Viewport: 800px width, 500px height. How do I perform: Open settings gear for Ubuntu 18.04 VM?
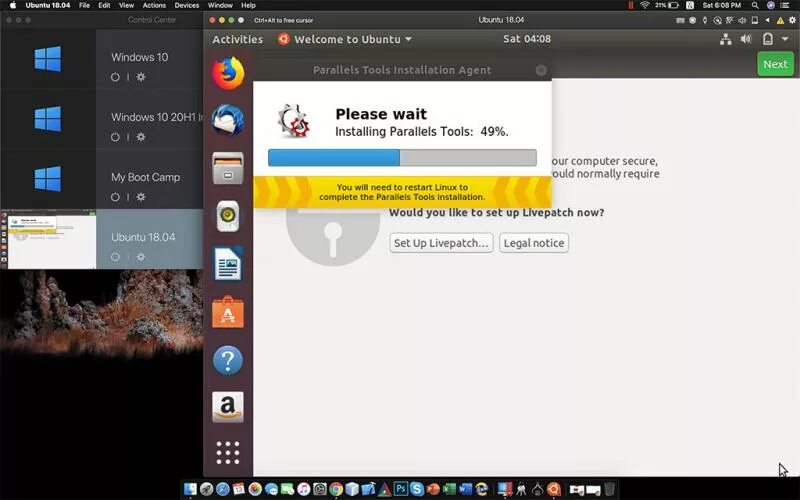point(141,257)
